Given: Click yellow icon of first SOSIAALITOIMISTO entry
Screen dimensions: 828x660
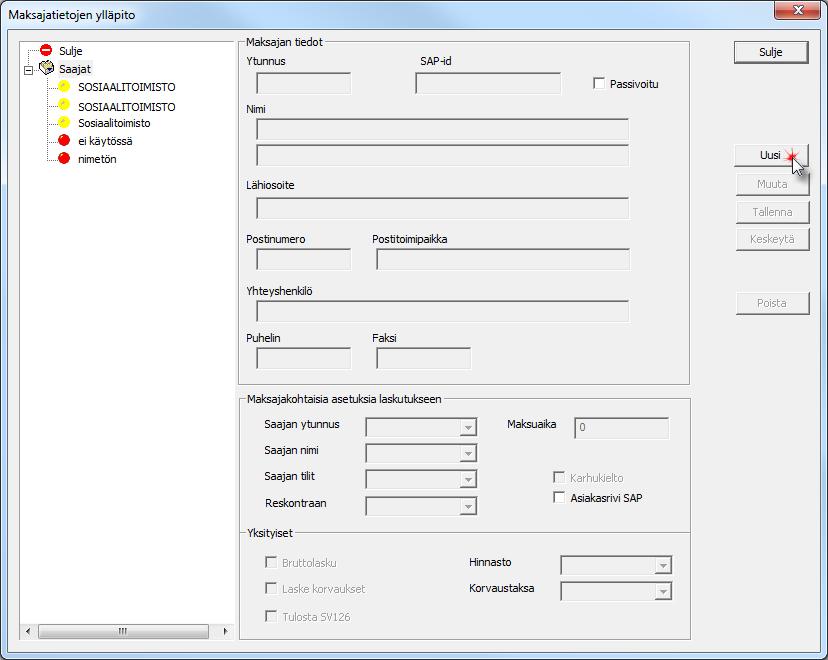Looking at the screenshot, I should tap(64, 86).
